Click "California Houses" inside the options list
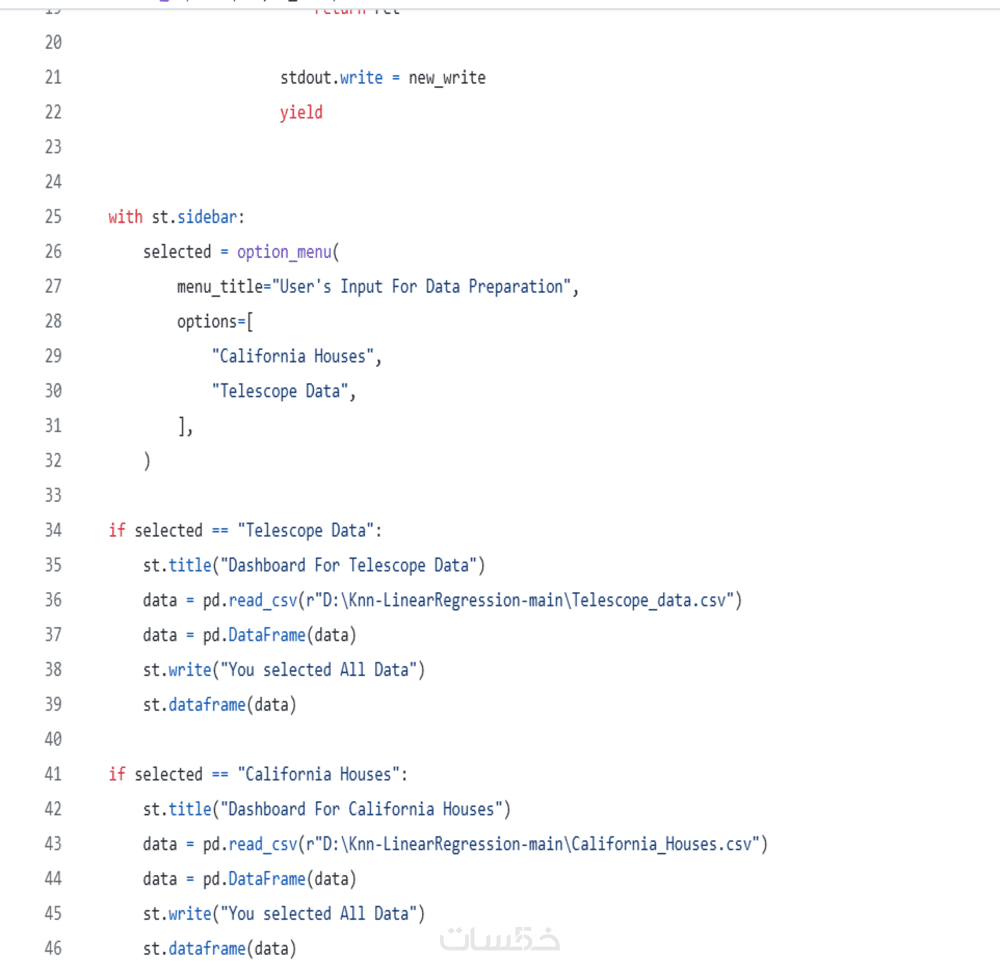 pyautogui.click(x=297, y=356)
